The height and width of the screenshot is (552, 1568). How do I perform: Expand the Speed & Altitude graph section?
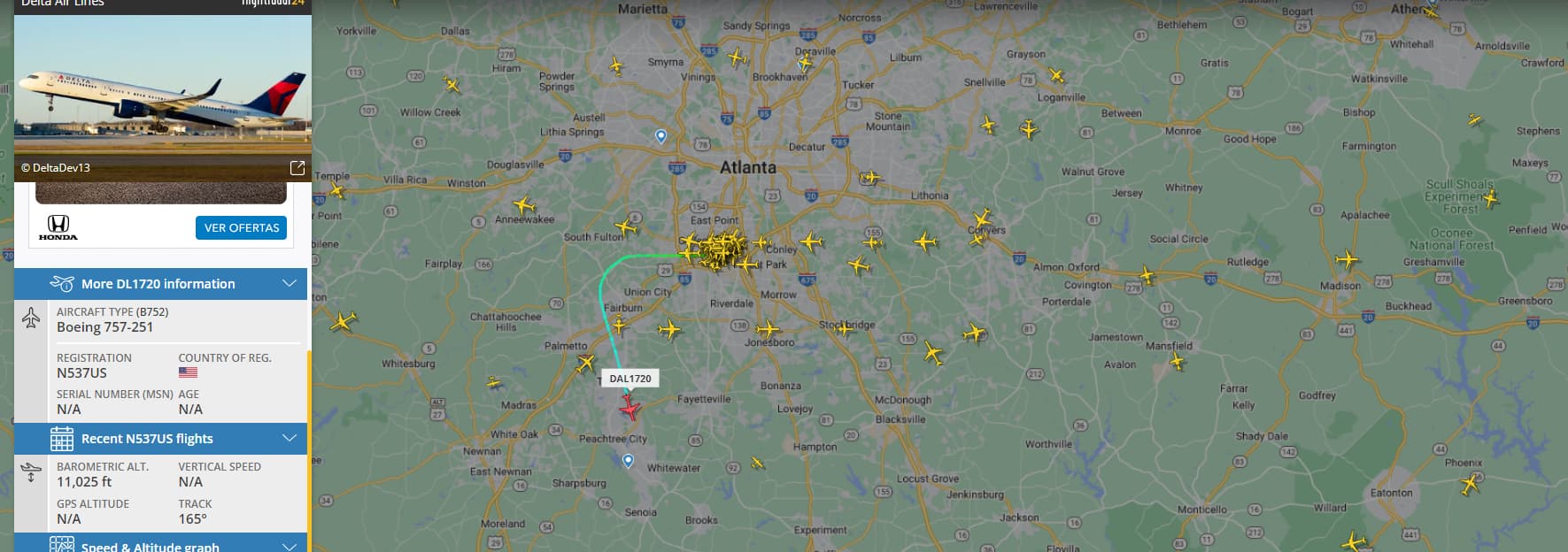click(x=289, y=547)
